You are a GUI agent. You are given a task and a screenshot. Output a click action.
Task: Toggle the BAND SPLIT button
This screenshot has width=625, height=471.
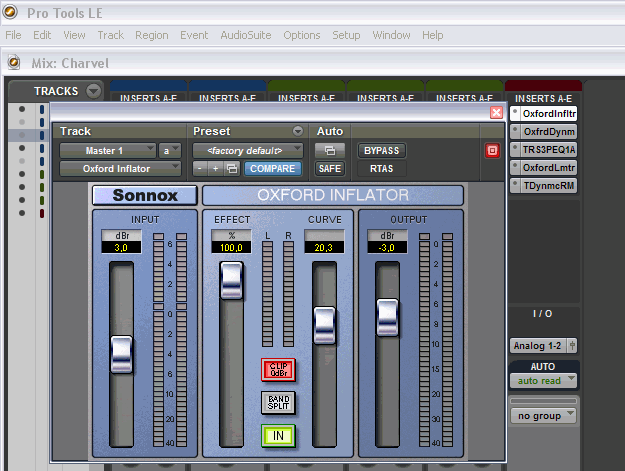(x=278, y=402)
